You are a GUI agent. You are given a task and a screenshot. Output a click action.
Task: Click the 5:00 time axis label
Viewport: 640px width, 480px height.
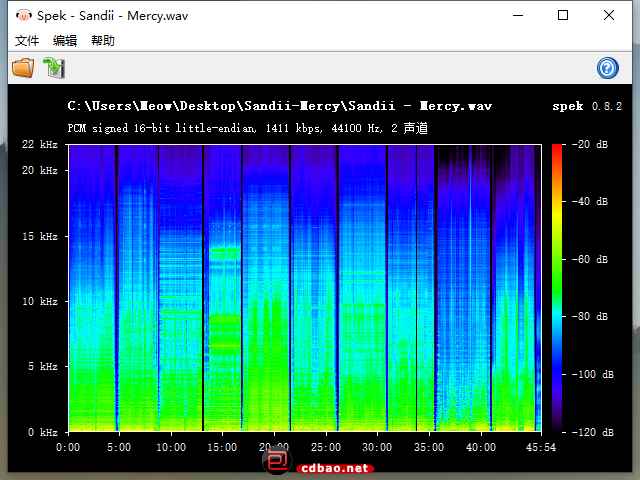tap(119, 447)
